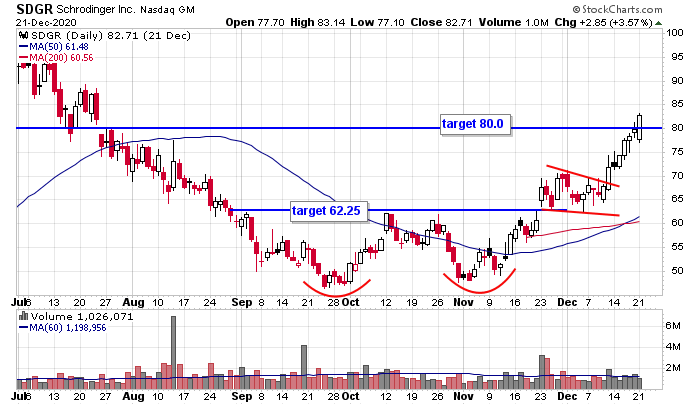Click the 2M volume axis label
700x405 pixels.
(673, 368)
